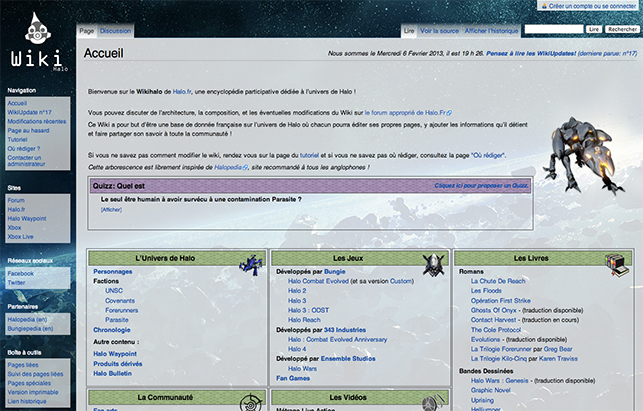The image size is (643, 411).
Task: Click Contacter un administrateur link
Action: (26, 161)
